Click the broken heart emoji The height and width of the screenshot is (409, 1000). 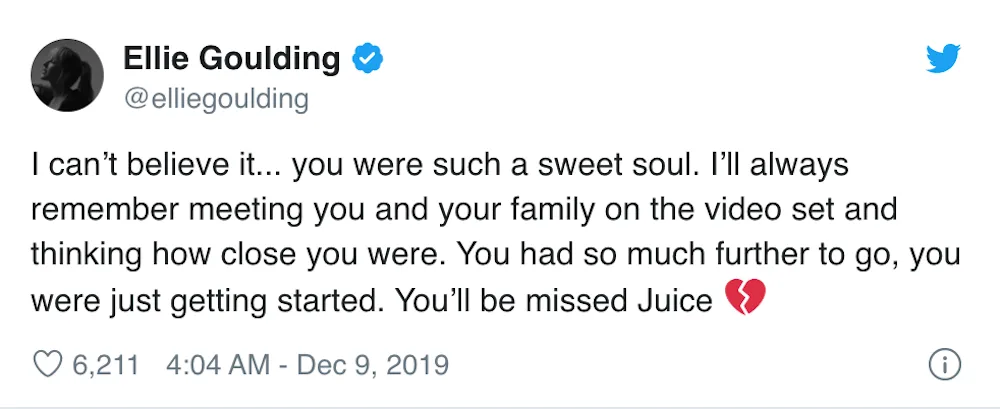pyautogui.click(x=744, y=299)
